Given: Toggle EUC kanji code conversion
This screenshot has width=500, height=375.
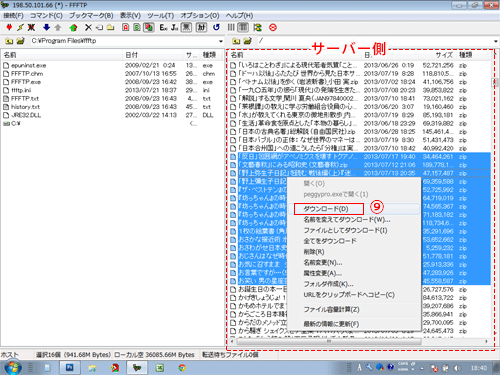Looking at the screenshot, I should (163, 27).
